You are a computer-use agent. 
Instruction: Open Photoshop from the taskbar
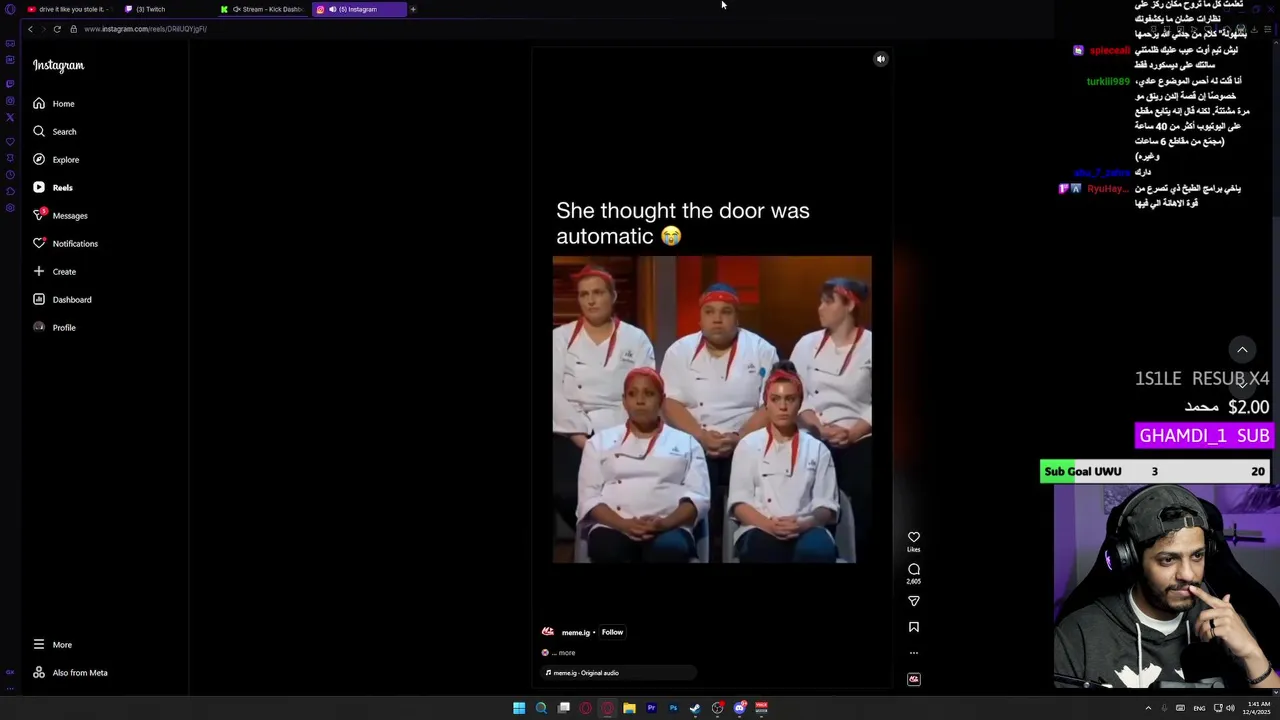673,708
